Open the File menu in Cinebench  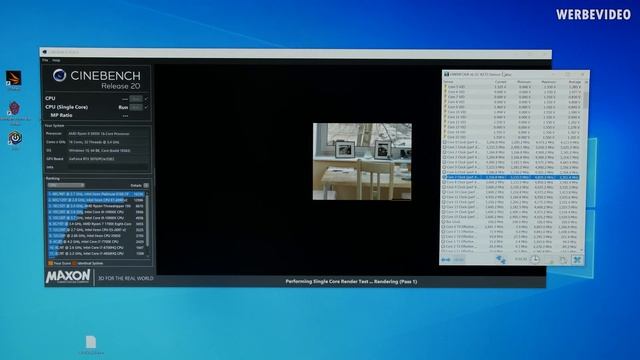tap(45, 60)
